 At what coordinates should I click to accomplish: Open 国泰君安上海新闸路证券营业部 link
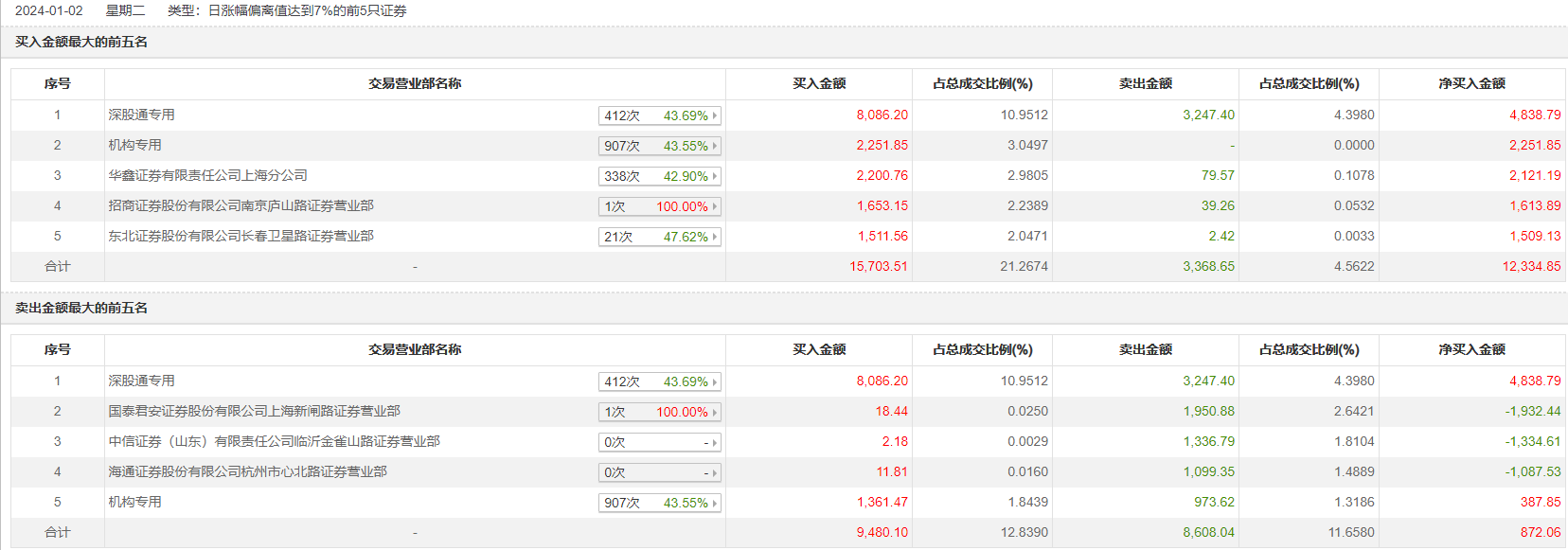(254, 411)
